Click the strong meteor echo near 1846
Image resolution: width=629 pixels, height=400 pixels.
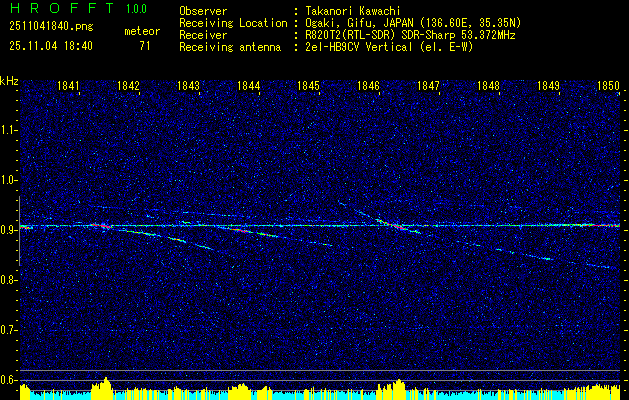pos(397,225)
